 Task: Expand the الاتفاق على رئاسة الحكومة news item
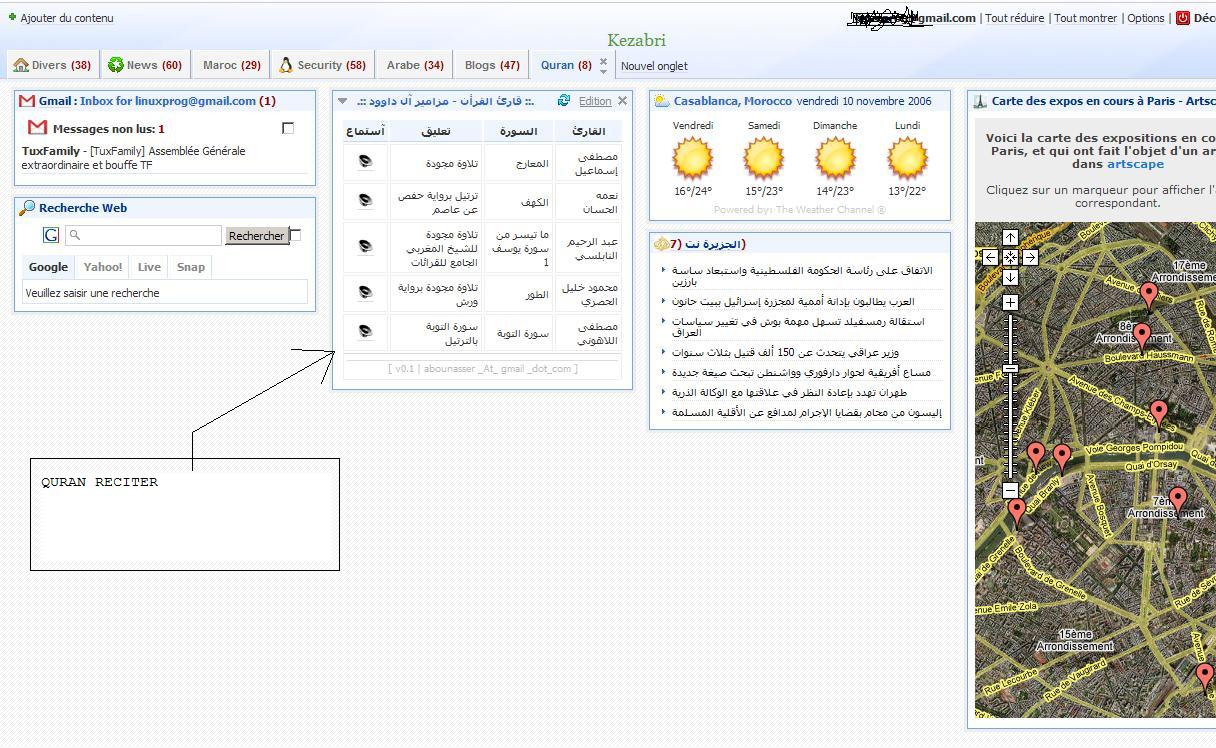pyautogui.click(x=663, y=270)
